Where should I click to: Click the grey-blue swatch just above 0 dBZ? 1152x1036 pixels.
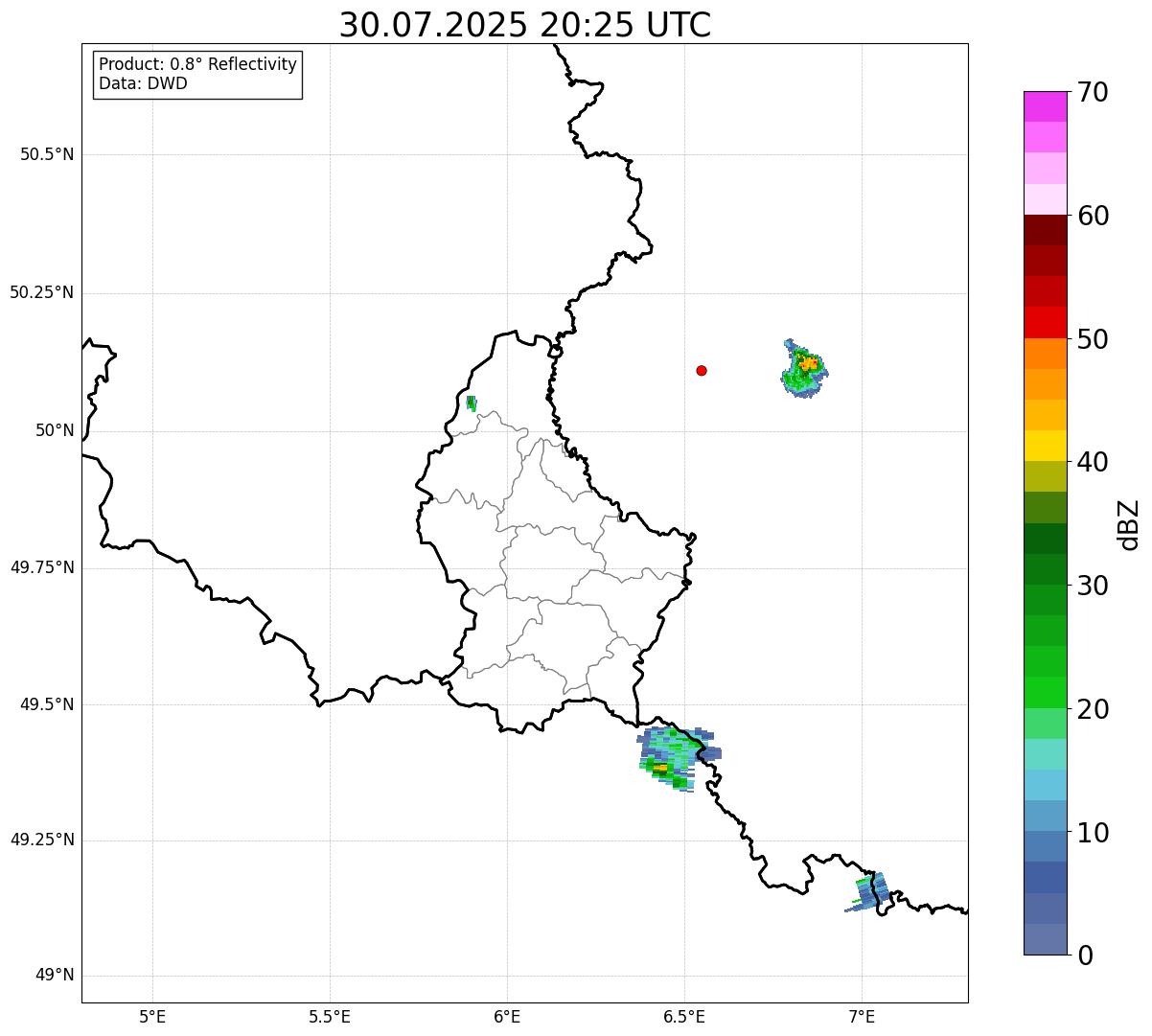[1045, 939]
